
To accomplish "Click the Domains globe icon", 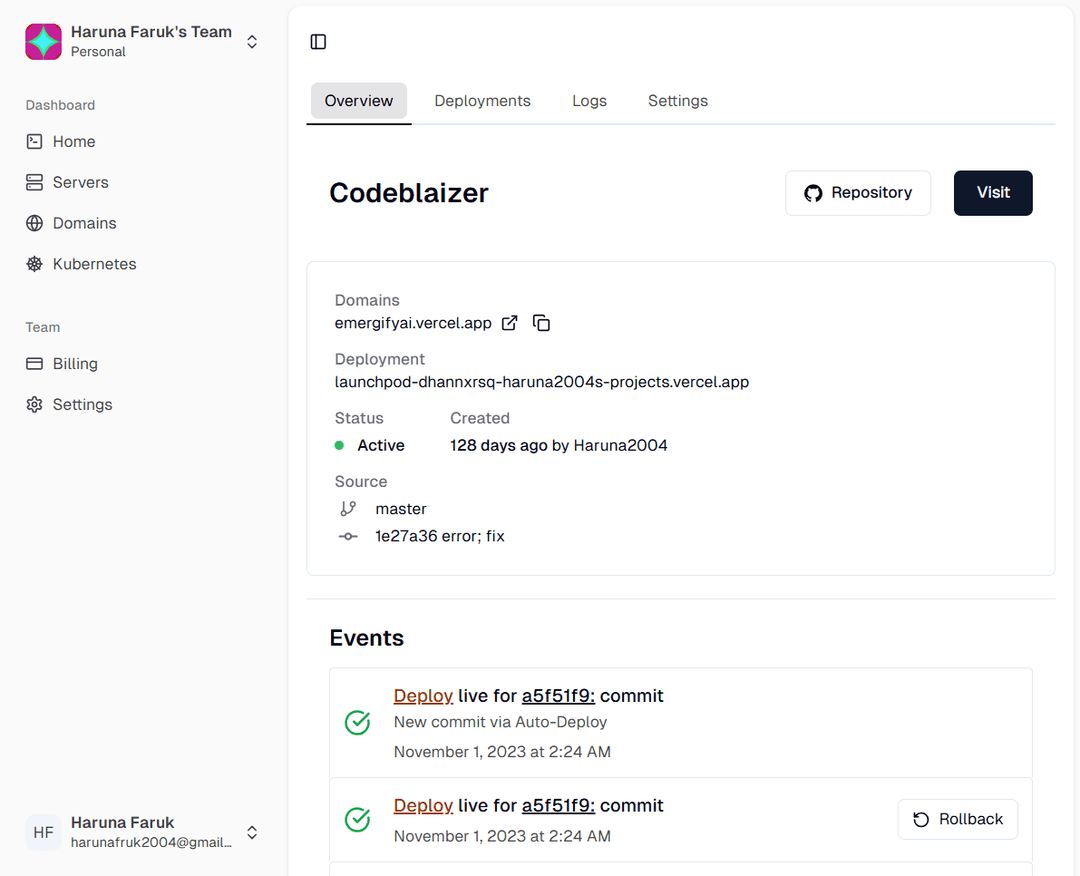I will click(34, 223).
